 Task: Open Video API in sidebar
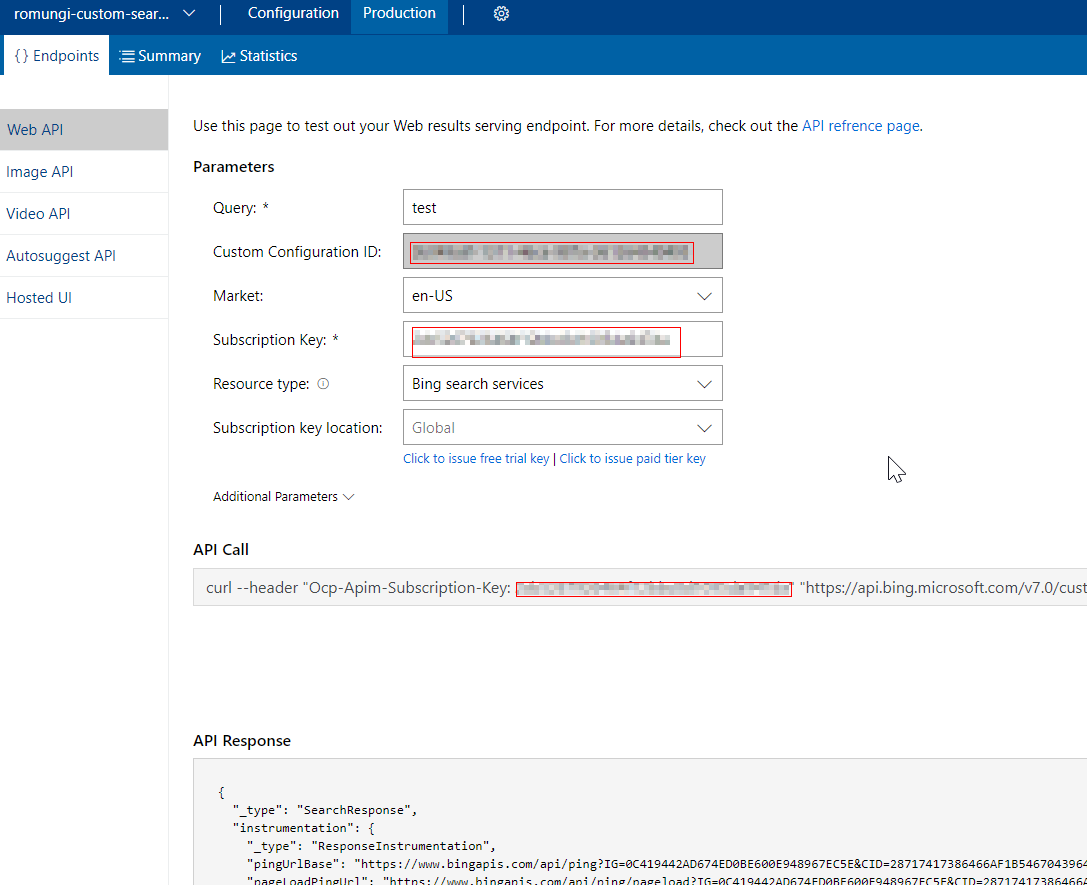coord(84,214)
